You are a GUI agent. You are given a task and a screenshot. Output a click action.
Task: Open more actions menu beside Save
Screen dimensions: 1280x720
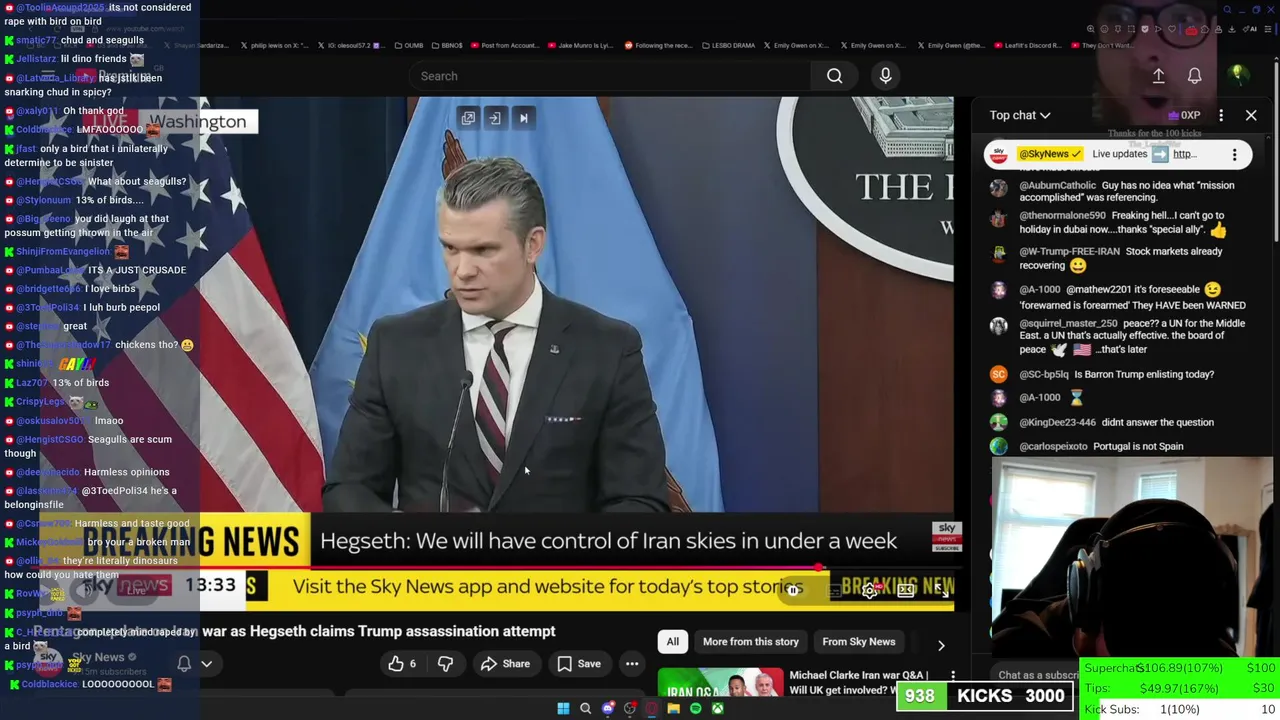click(x=632, y=664)
